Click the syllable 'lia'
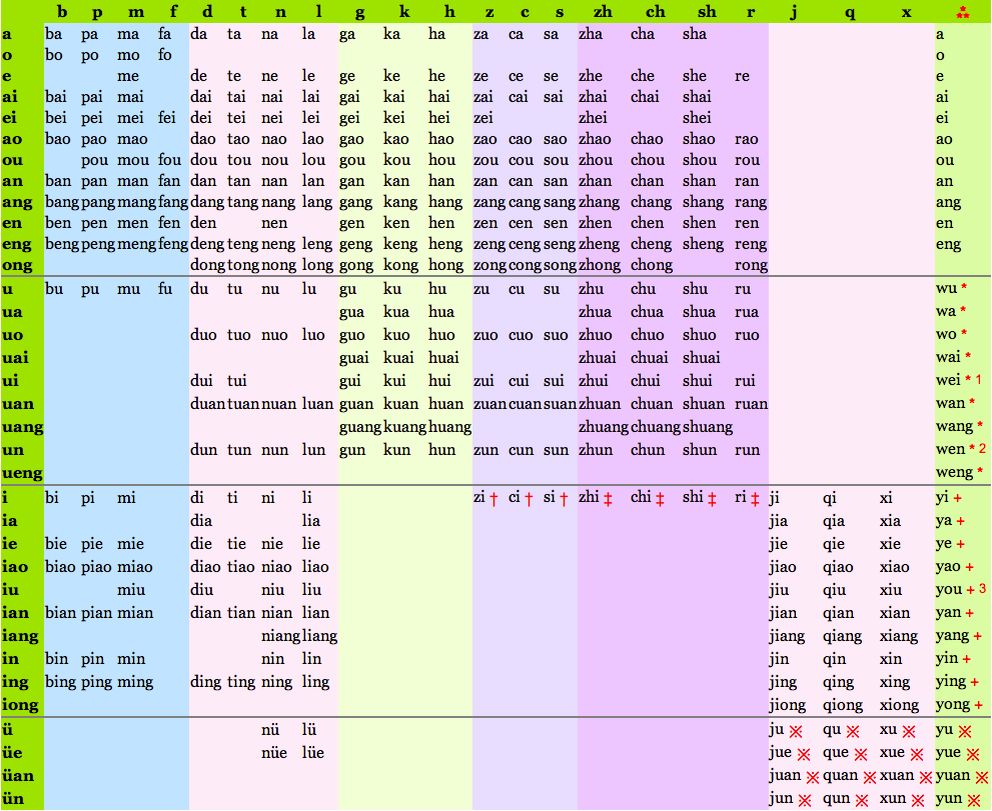This screenshot has height=811, width=992. pyautogui.click(x=311, y=521)
